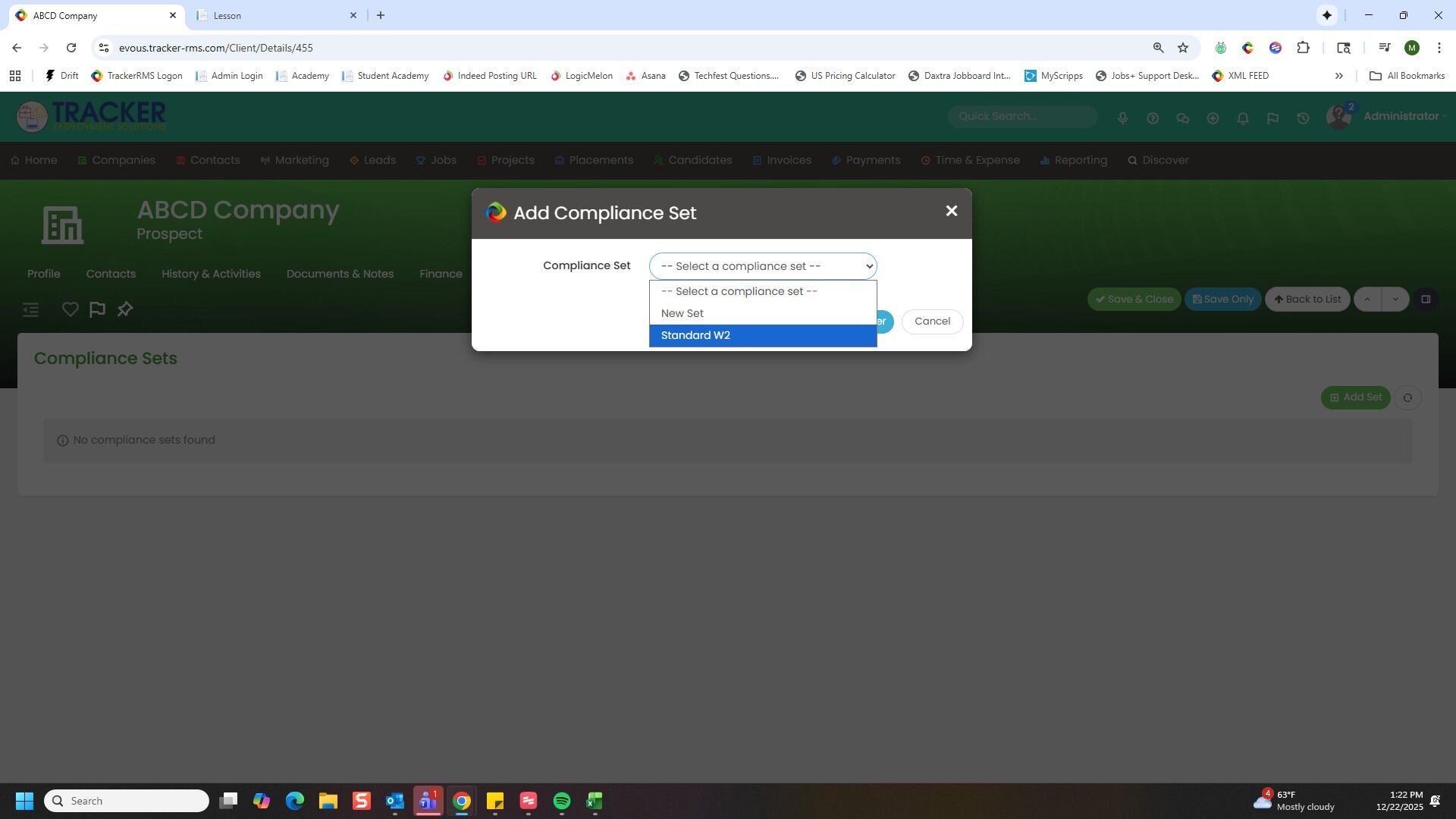Toggle the sidebar collapse menu icon
Screen dimensions: 1456x819
point(30,309)
